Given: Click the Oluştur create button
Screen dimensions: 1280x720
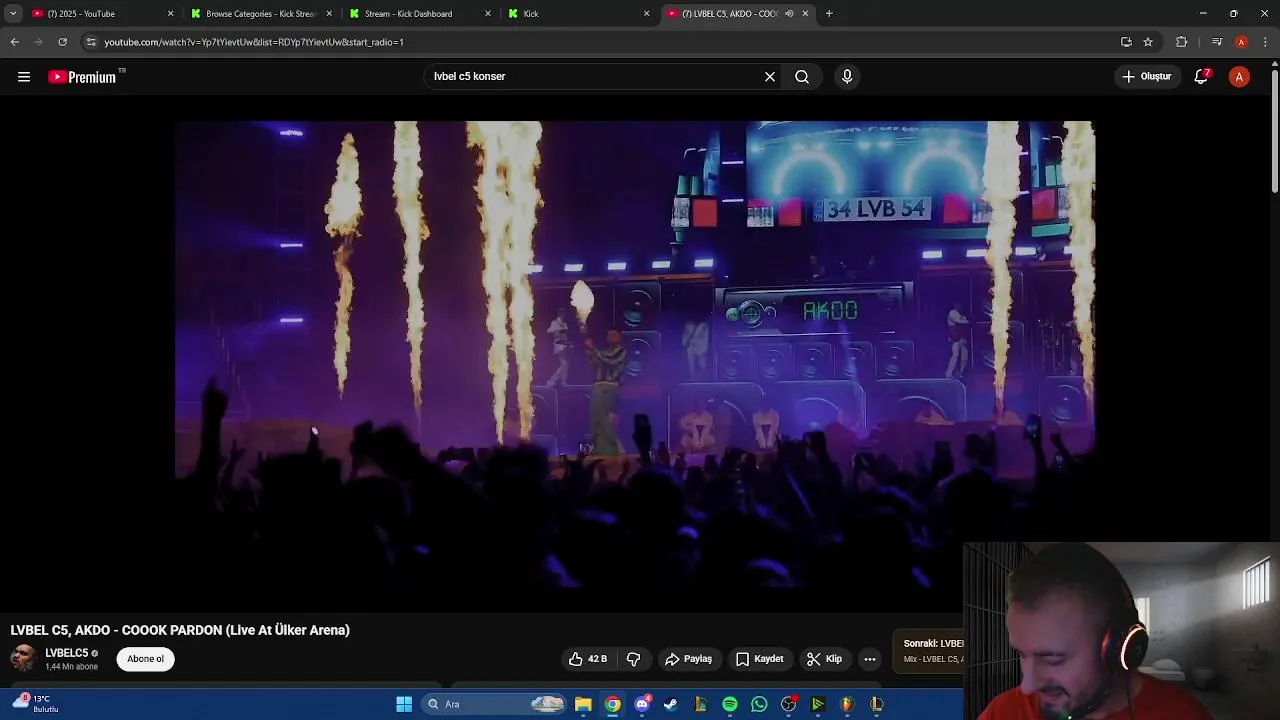Looking at the screenshot, I should [x=1147, y=77].
